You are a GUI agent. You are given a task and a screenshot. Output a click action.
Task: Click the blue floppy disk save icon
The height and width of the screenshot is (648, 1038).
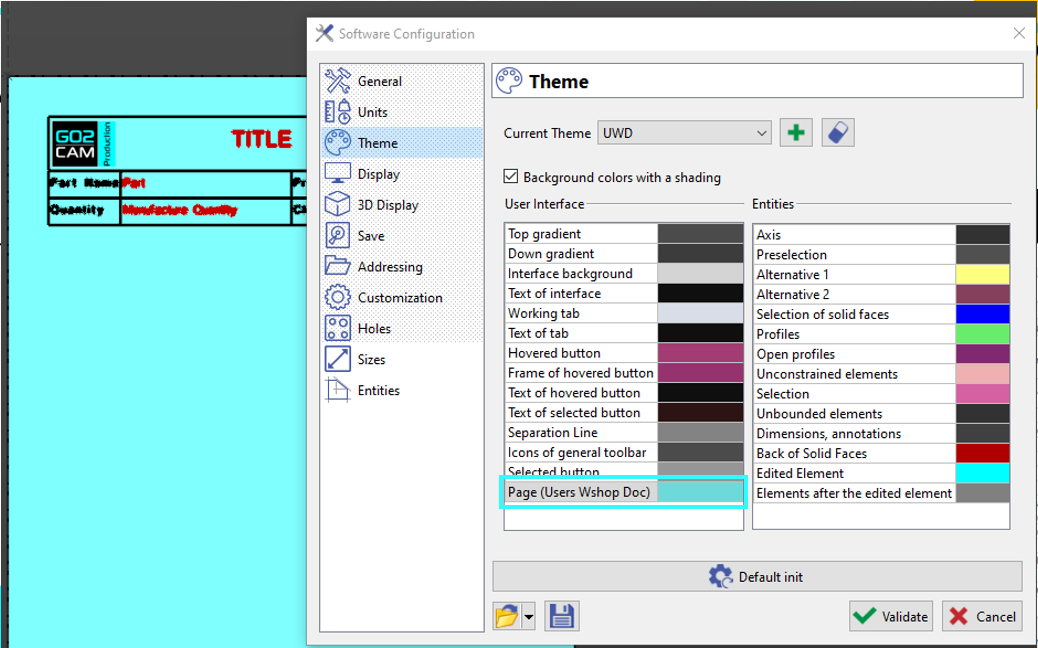[x=562, y=616]
